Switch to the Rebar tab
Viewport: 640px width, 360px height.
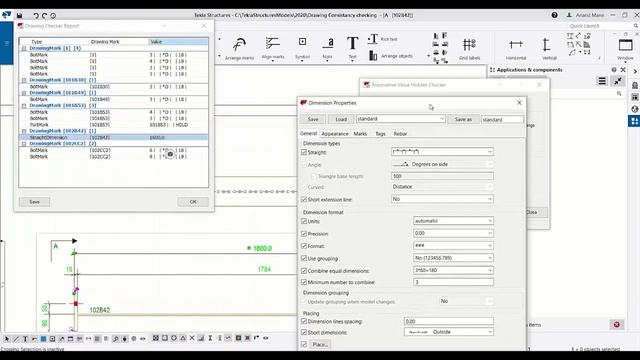tap(400, 134)
